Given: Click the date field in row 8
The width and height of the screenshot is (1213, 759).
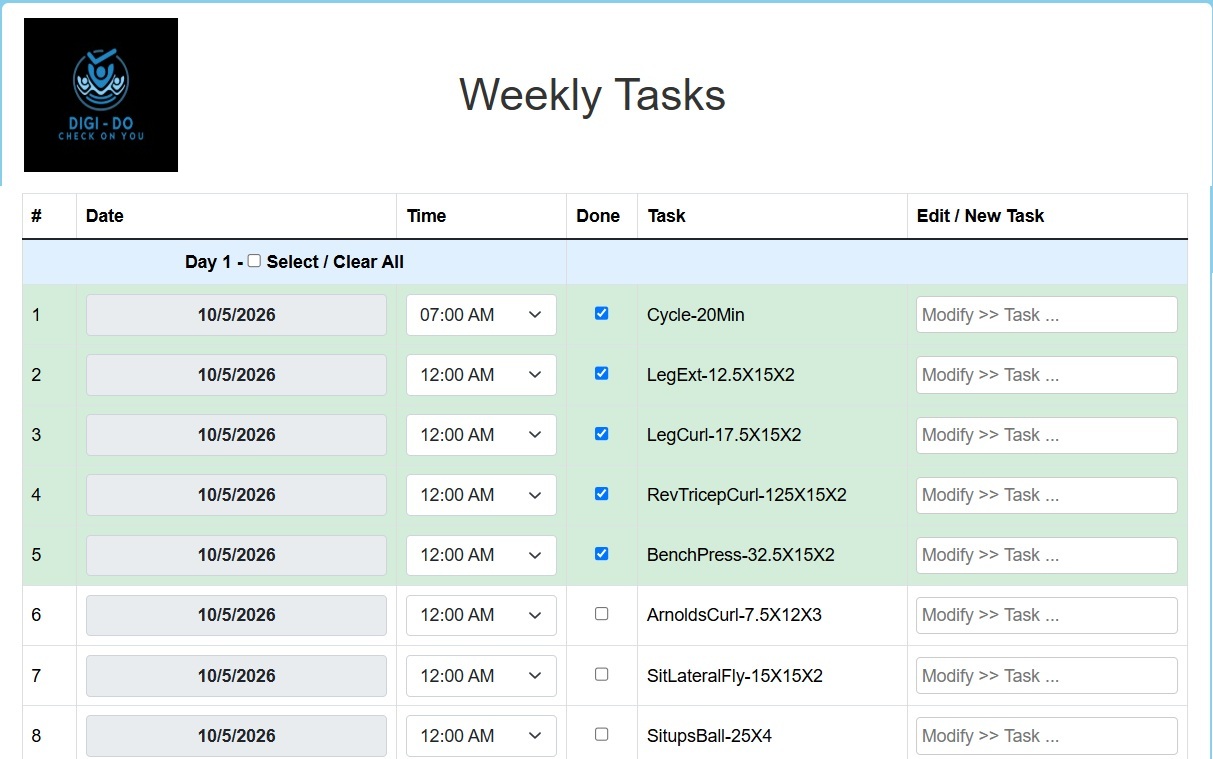Looking at the screenshot, I should point(236,736).
